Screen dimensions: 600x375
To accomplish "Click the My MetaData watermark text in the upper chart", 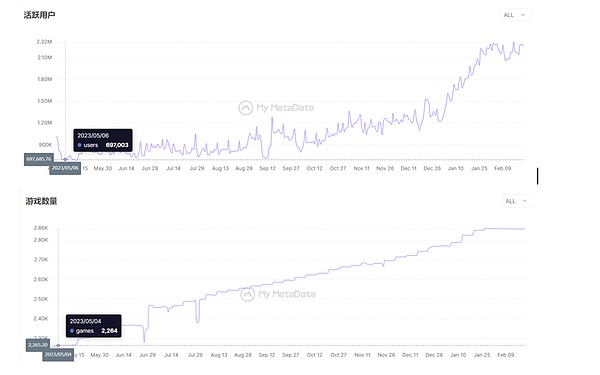I will (285, 108).
